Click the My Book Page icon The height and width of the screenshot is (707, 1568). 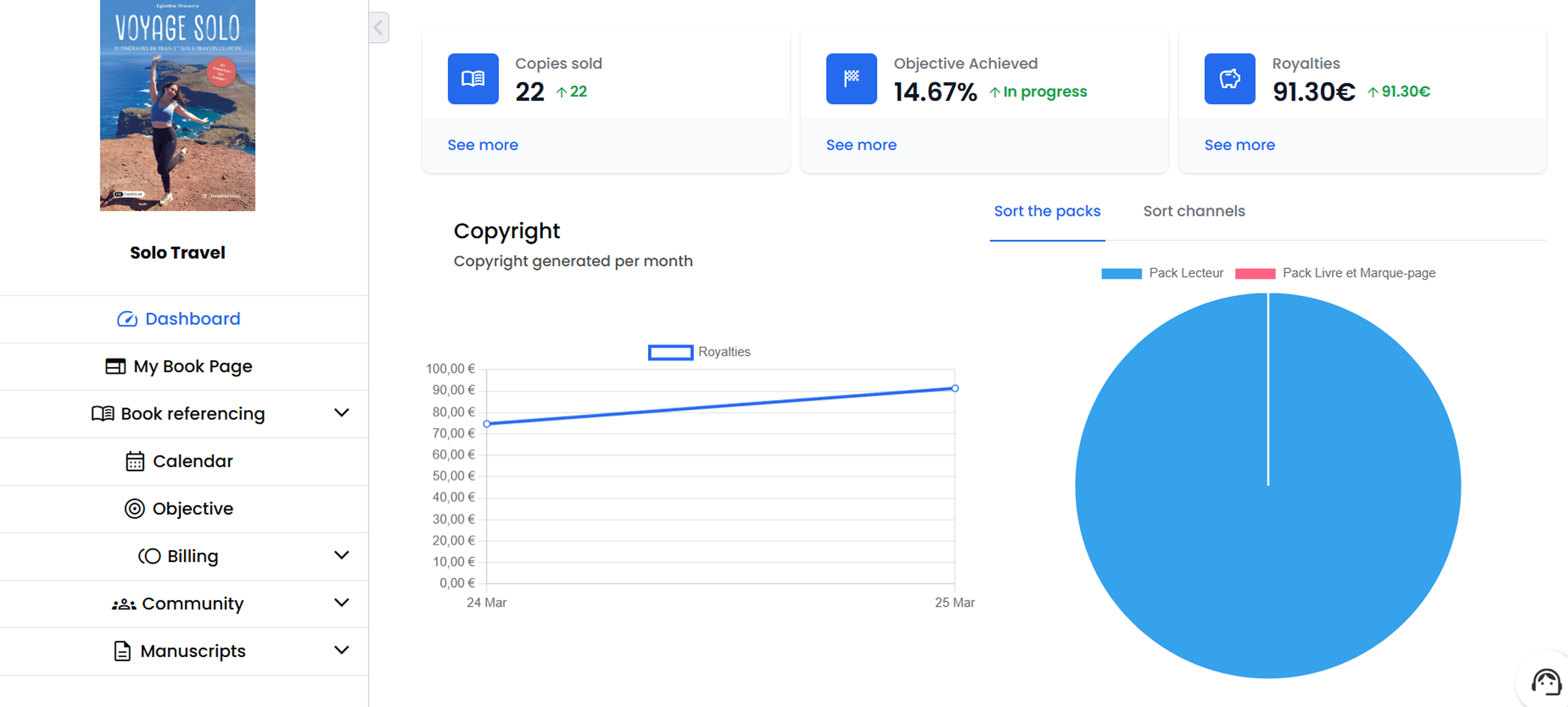116,366
